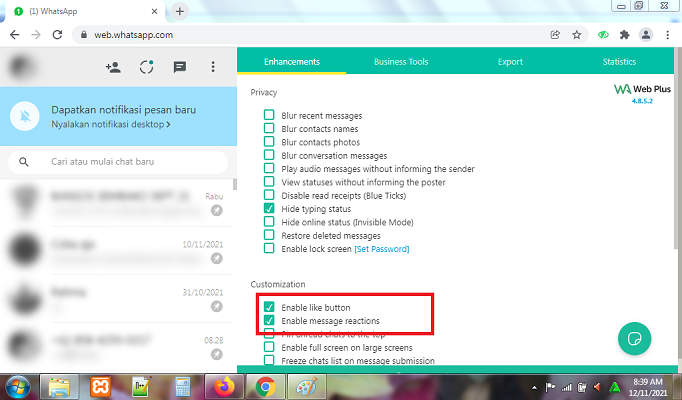Click the muted bell notification icon

[x=25, y=116]
